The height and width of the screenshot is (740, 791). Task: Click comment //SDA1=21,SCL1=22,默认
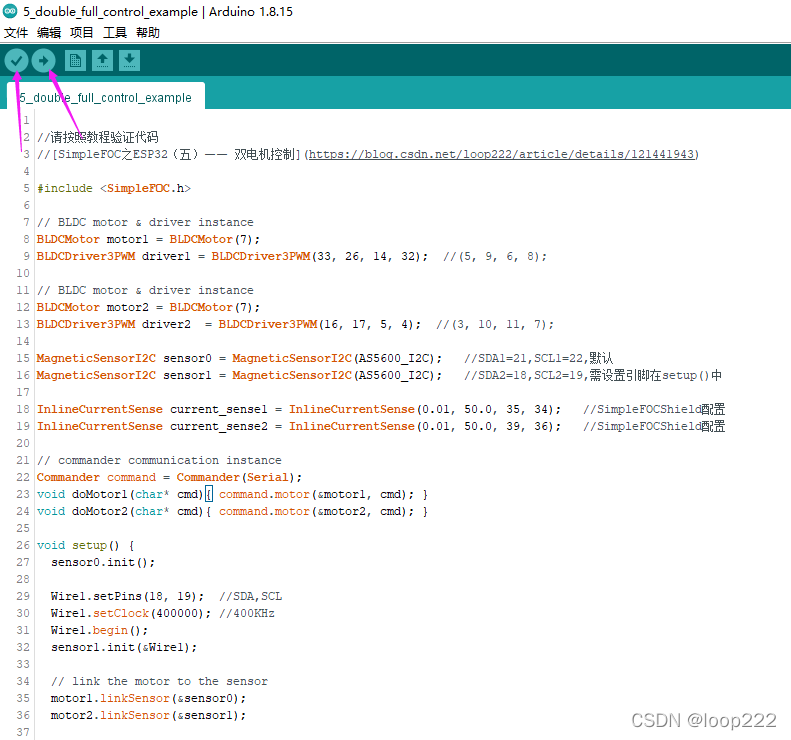pos(539,358)
